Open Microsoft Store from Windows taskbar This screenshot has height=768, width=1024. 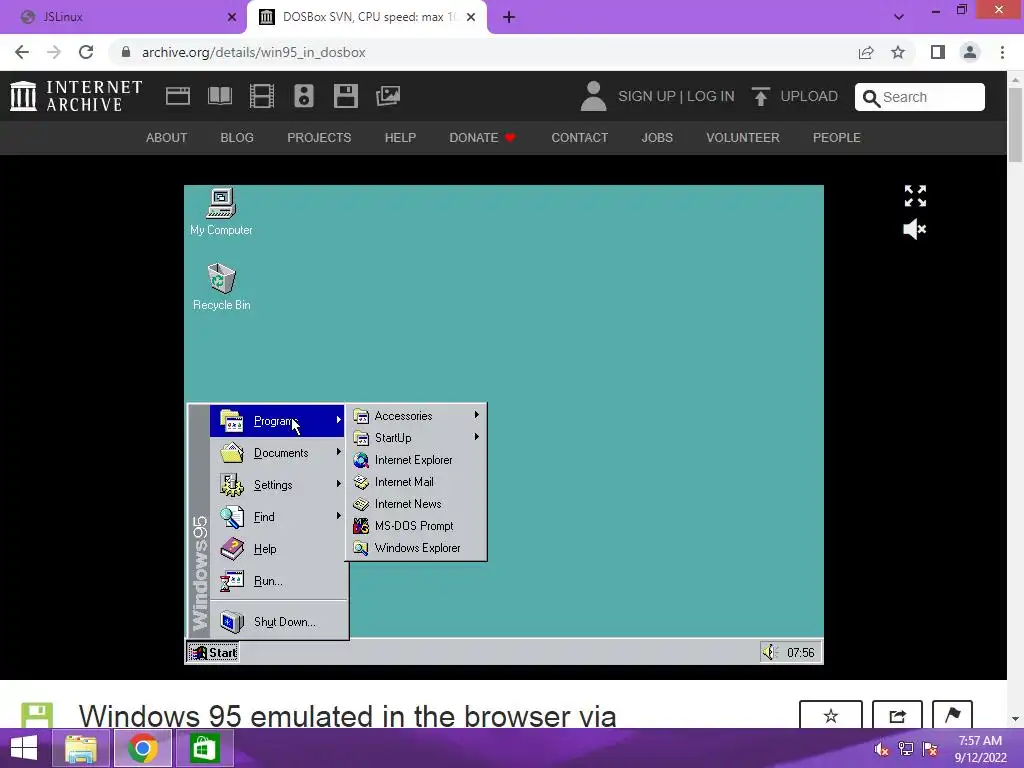coord(204,748)
